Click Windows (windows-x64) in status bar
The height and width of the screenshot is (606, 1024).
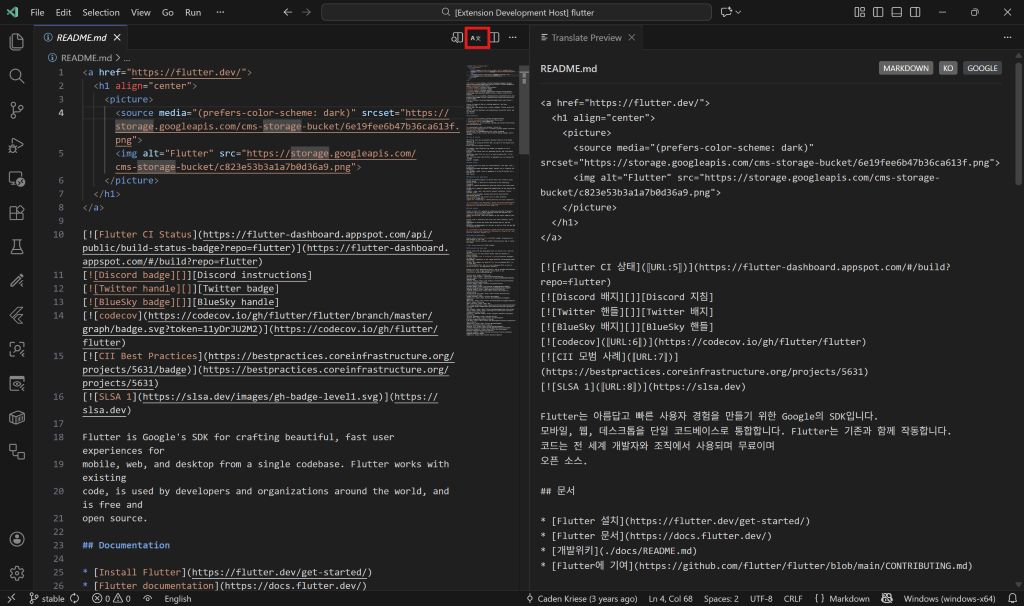coord(949,598)
